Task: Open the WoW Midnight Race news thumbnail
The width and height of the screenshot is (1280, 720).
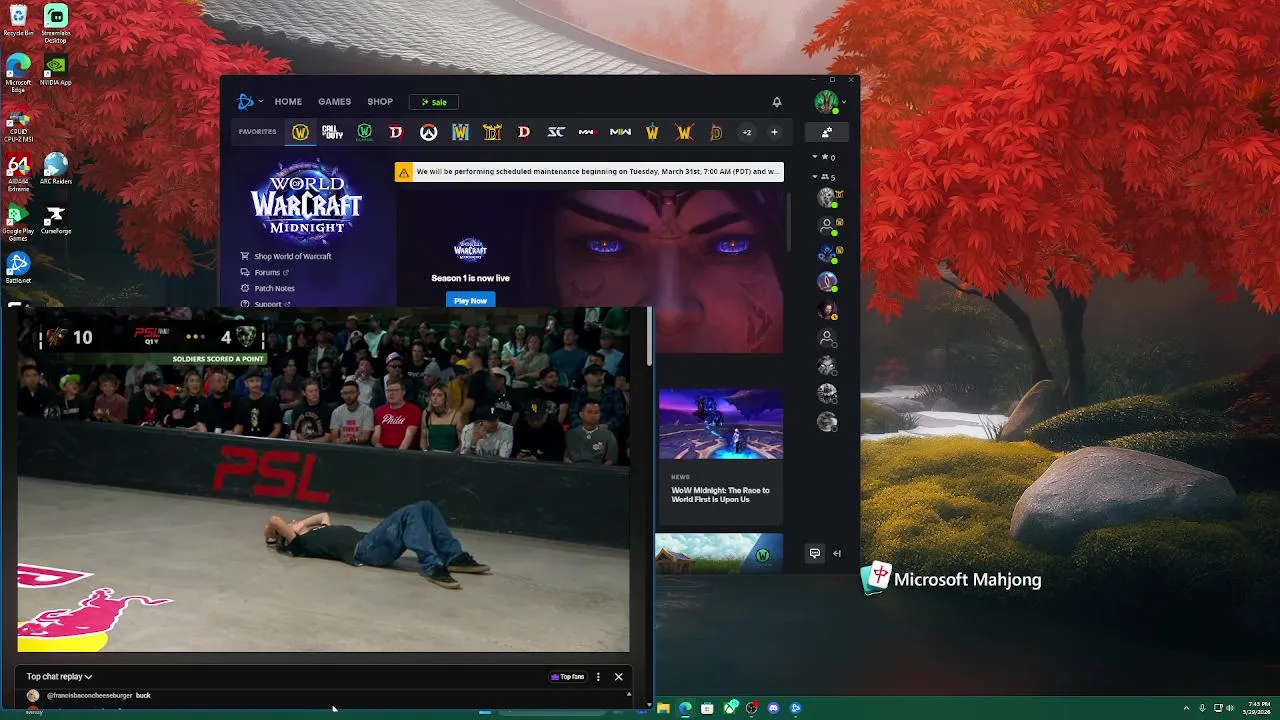Action: 720,424
